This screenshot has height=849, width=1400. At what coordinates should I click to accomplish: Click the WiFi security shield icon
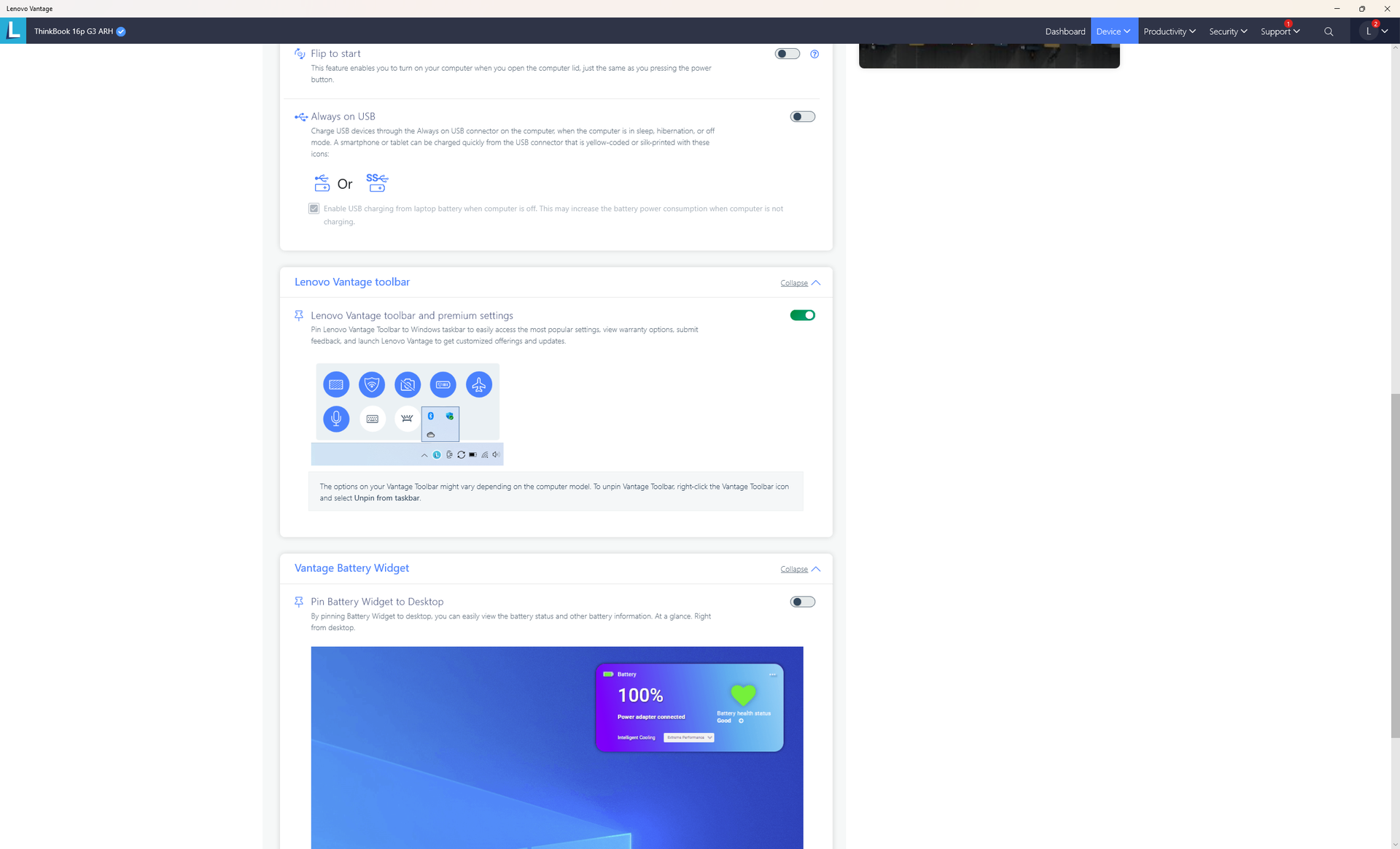[371, 384]
